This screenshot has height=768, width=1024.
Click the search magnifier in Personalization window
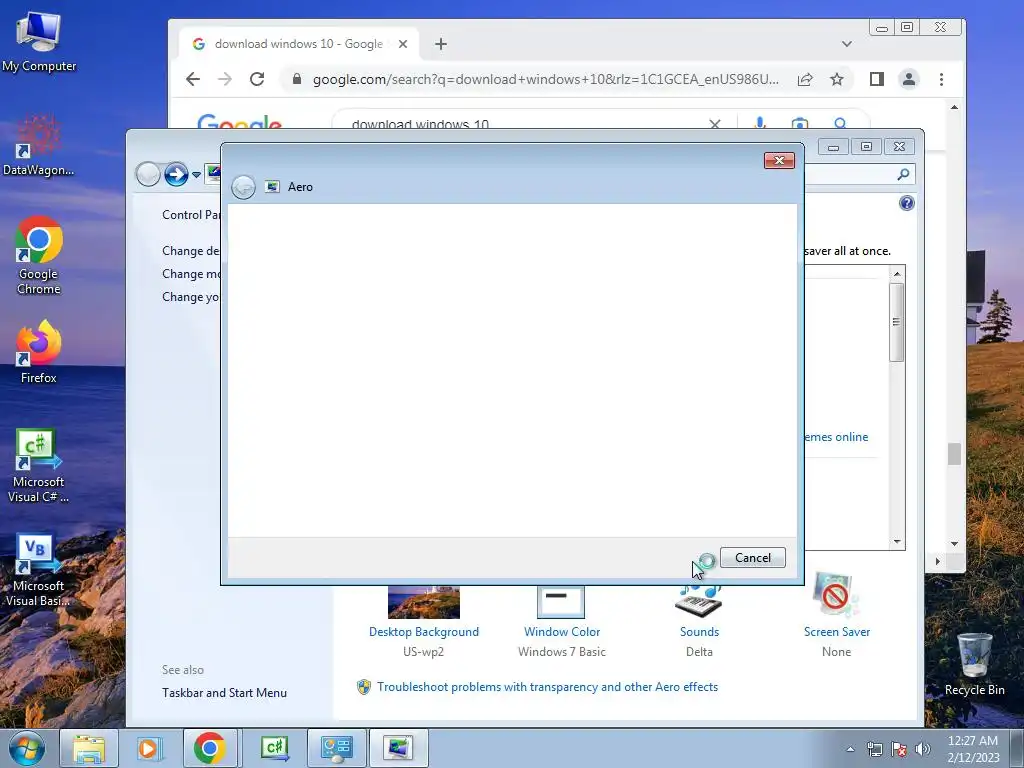pyautogui.click(x=903, y=174)
